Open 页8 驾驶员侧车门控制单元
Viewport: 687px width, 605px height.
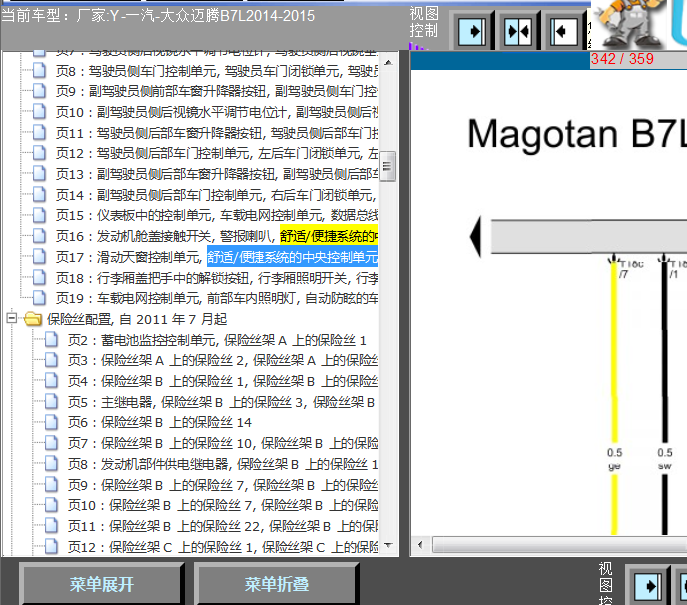pos(217,71)
